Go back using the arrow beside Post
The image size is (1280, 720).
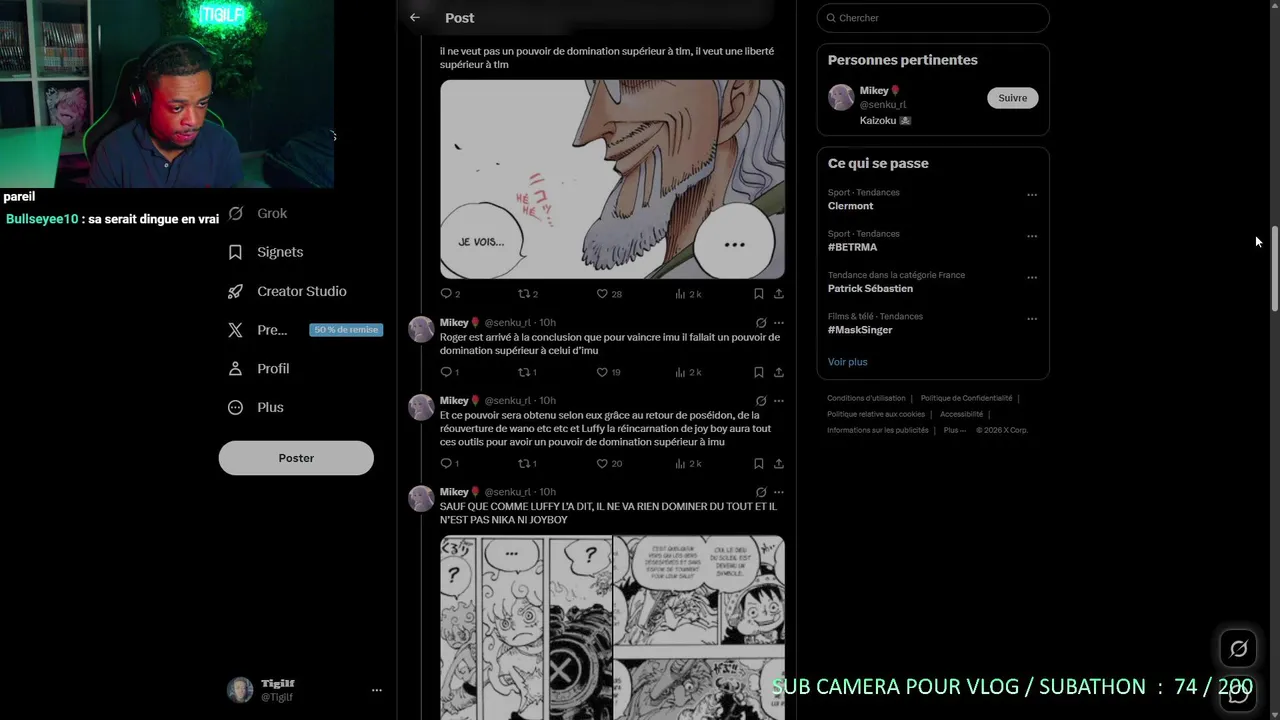[x=415, y=17]
